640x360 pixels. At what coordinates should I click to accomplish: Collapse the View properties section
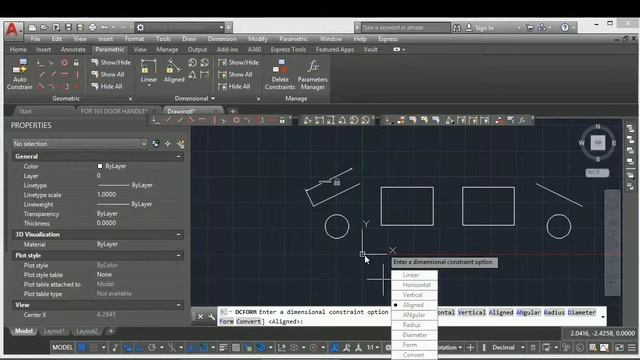[x=178, y=305]
